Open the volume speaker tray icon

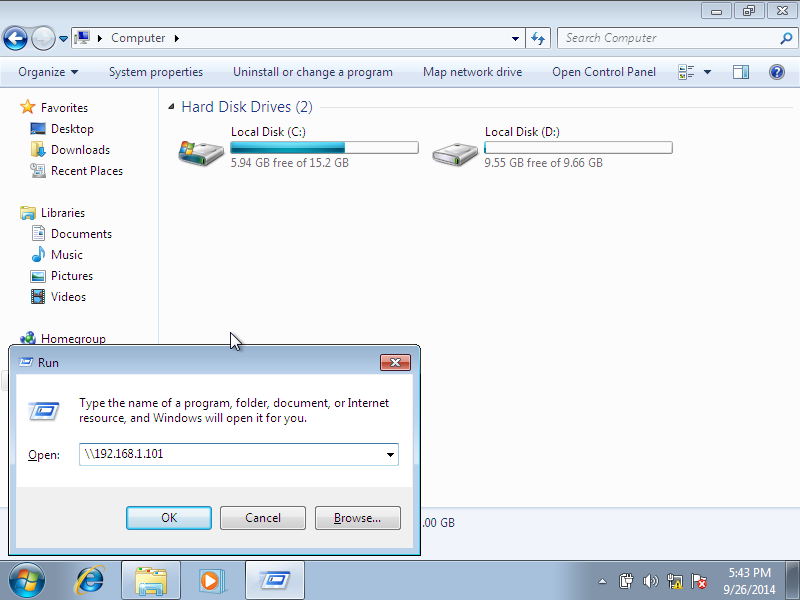point(651,581)
